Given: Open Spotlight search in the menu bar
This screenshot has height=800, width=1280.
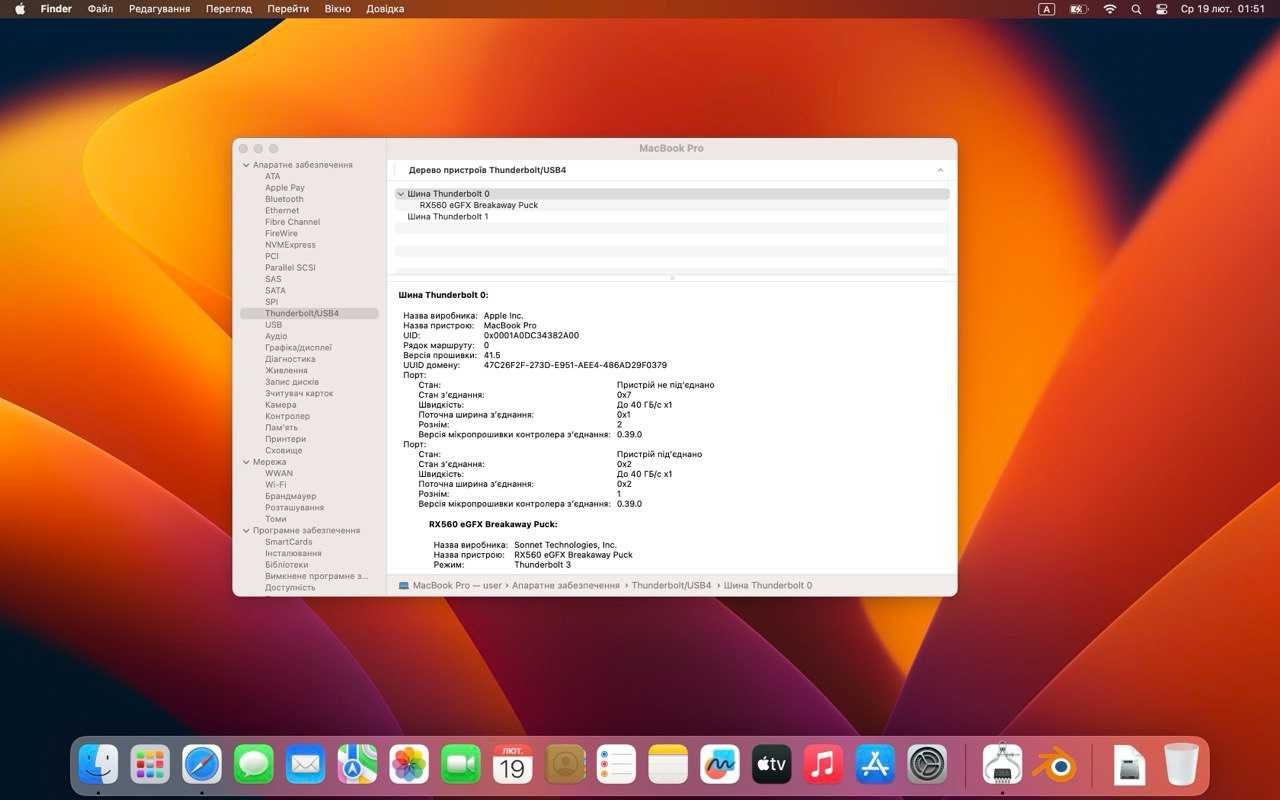Looking at the screenshot, I should tap(1136, 9).
